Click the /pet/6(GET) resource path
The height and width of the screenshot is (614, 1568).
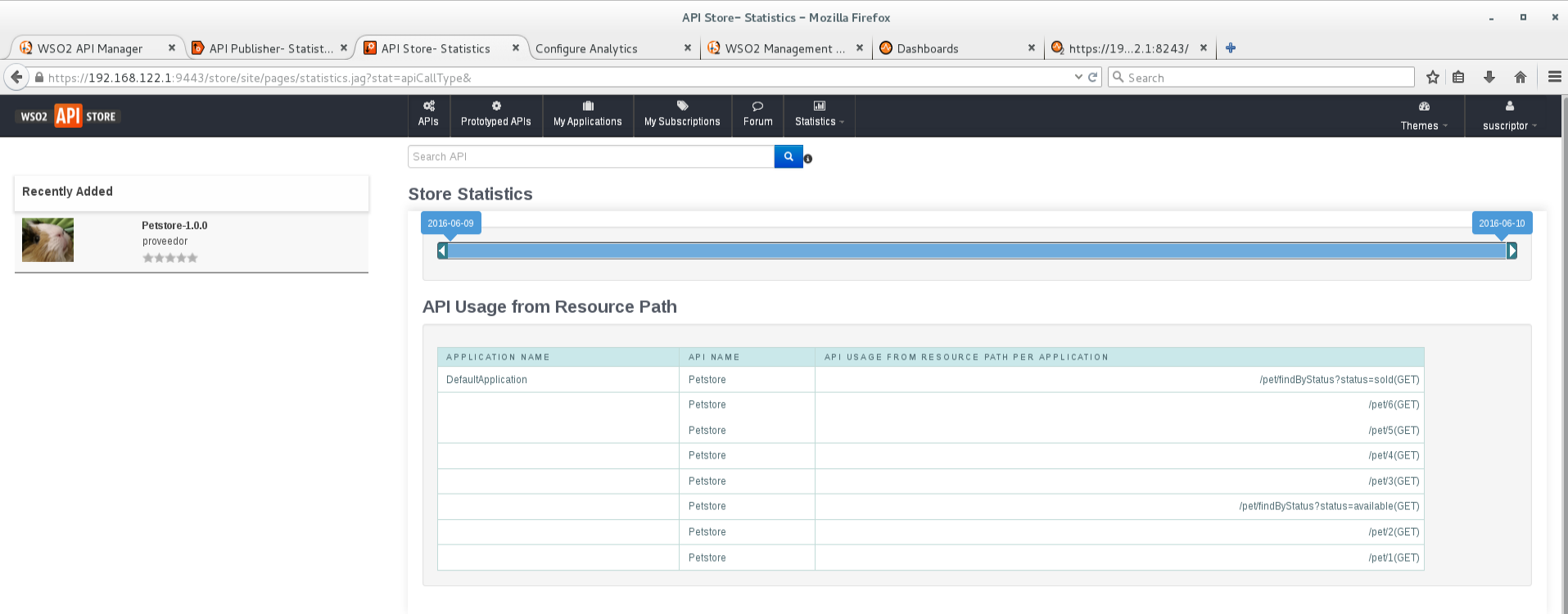[x=1394, y=405]
